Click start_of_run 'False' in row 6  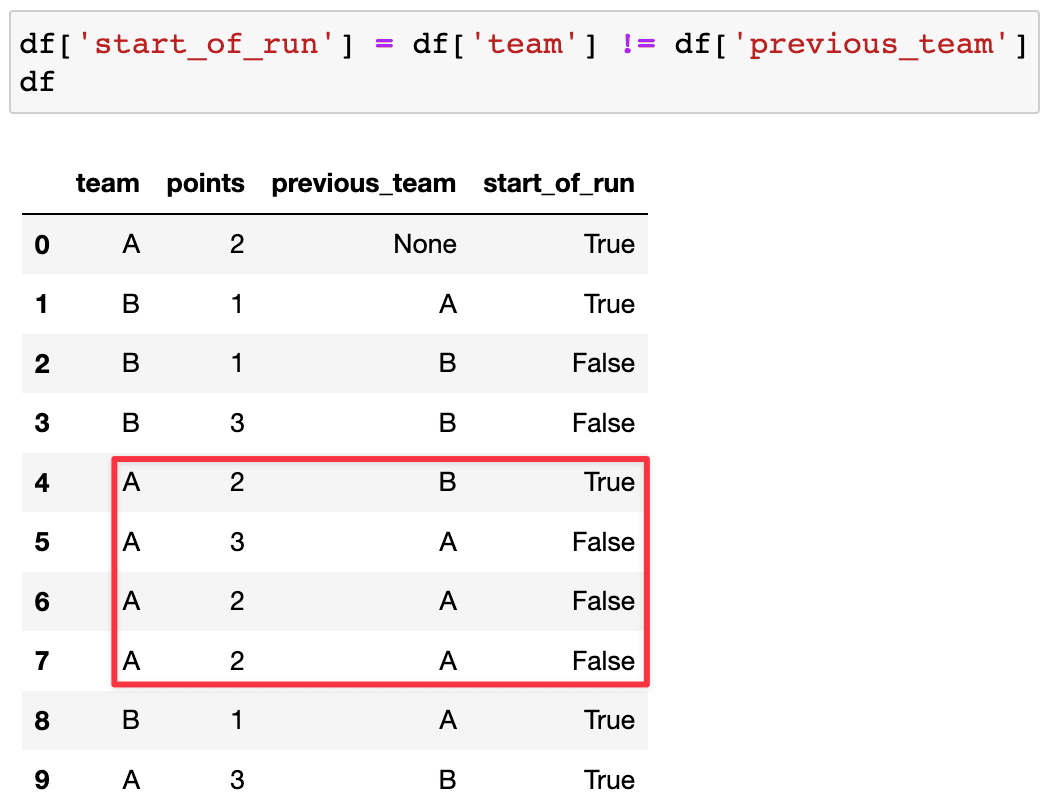(604, 601)
